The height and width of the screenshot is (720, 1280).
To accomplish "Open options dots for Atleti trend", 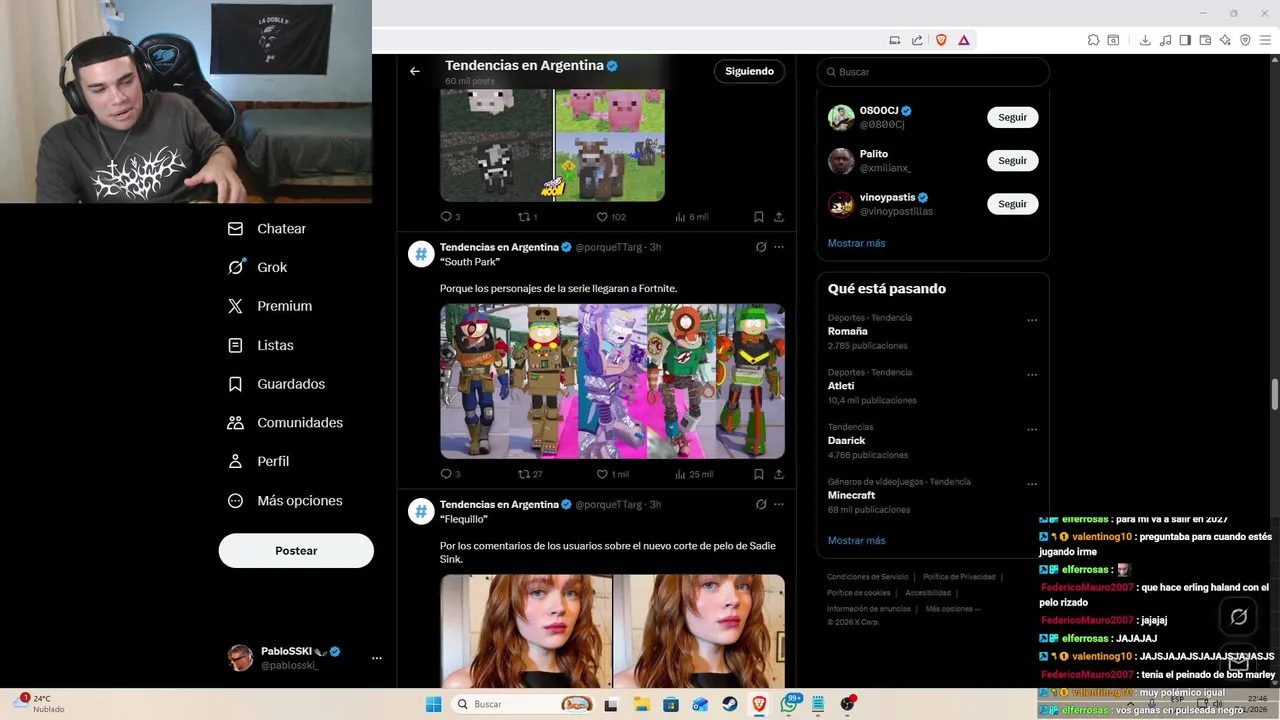I will coord(1032,375).
